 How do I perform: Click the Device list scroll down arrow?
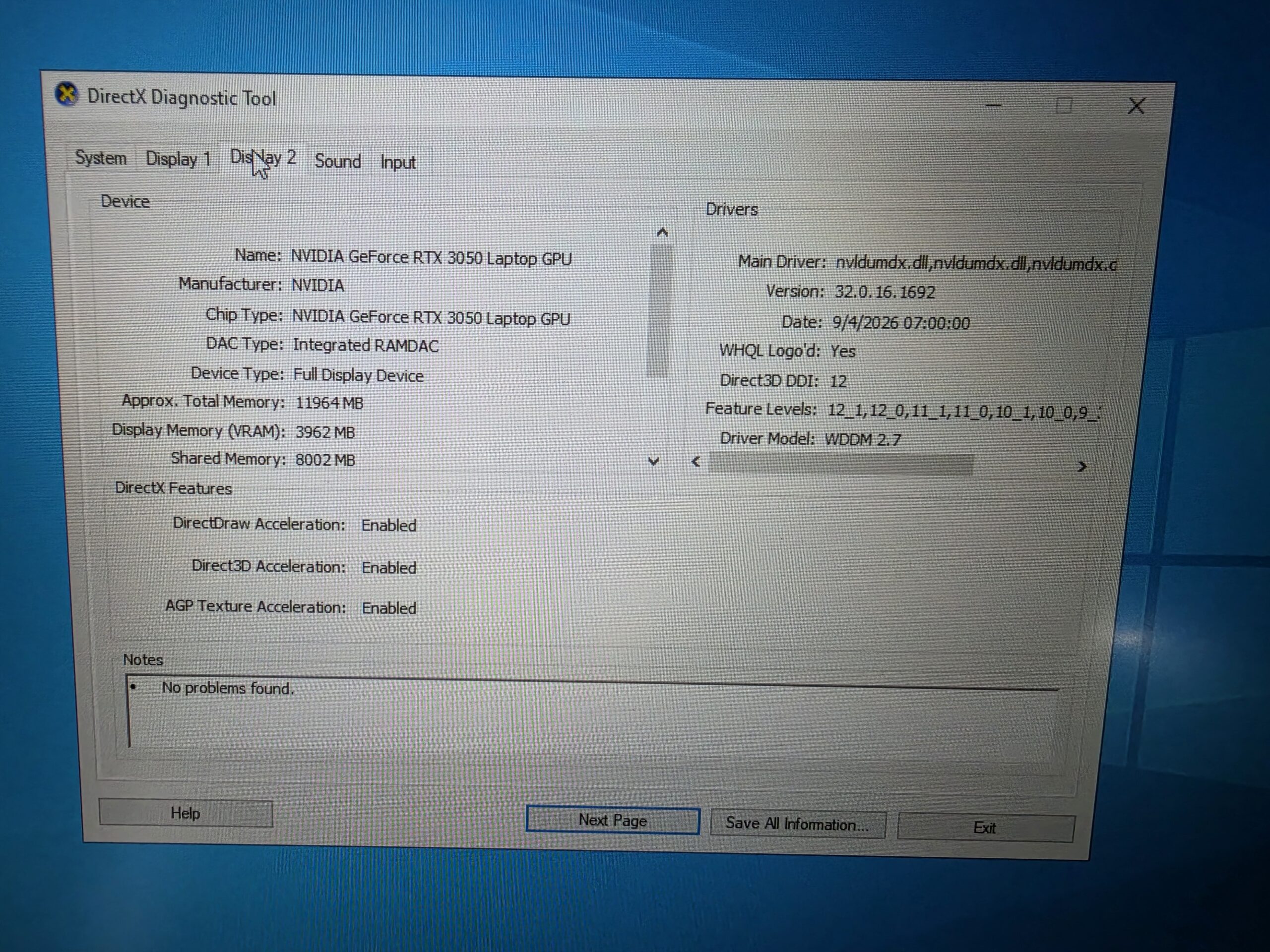point(653,461)
